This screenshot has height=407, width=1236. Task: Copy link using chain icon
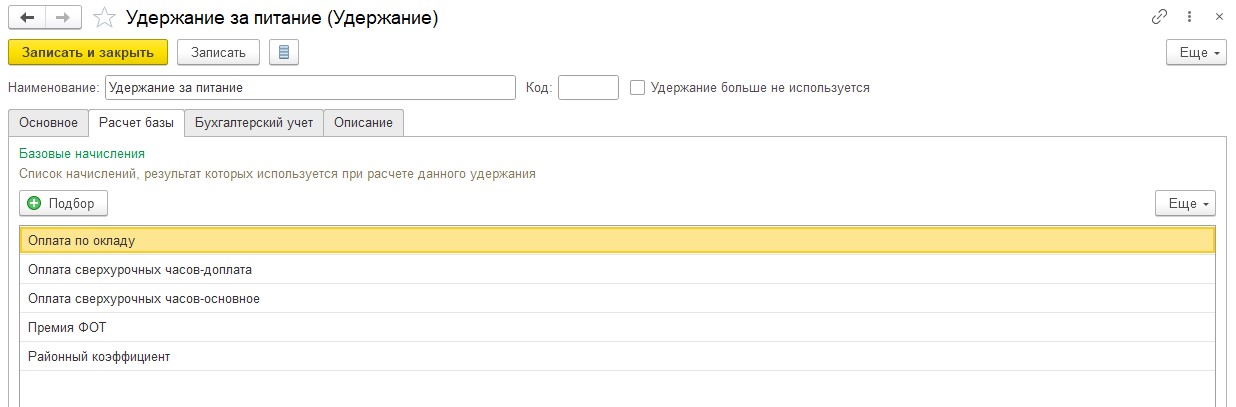(1160, 17)
